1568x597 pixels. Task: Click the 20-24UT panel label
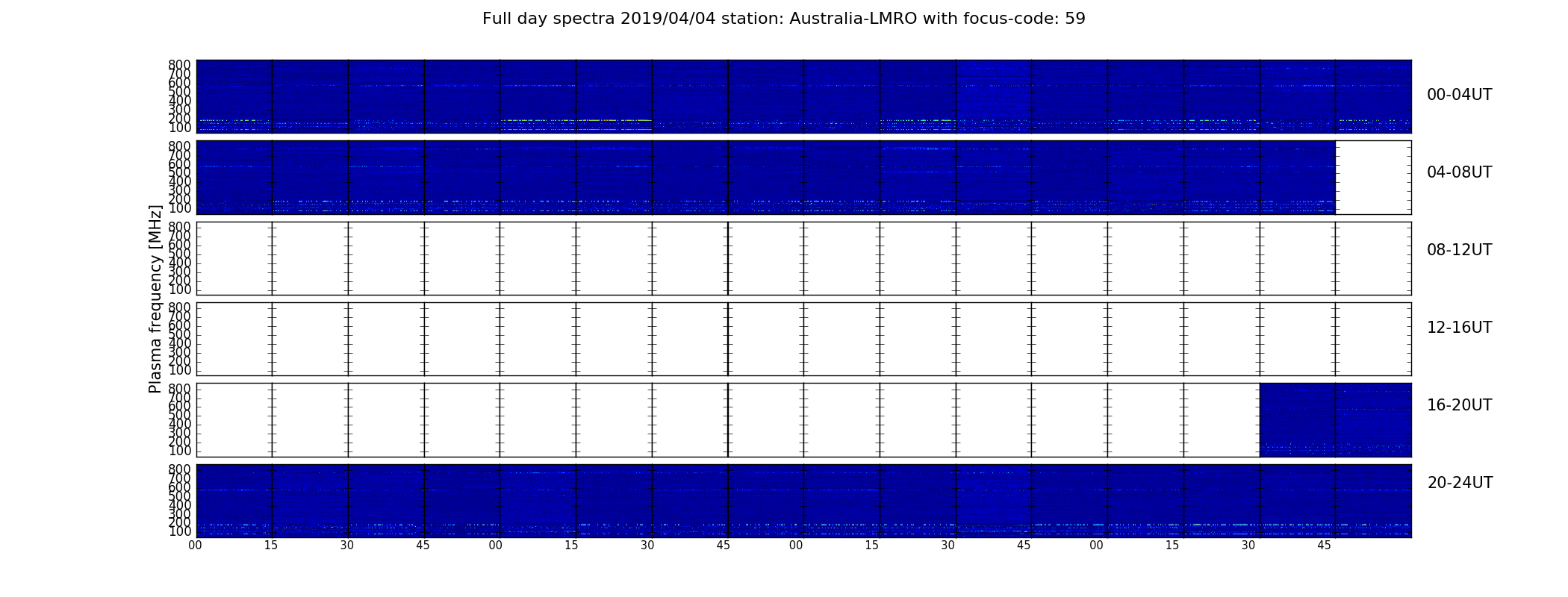click(1460, 483)
